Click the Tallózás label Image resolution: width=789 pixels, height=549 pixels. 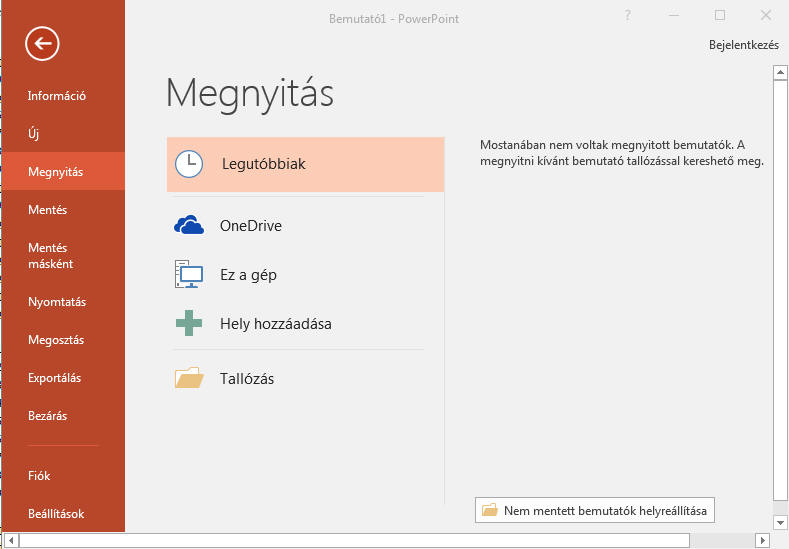click(247, 378)
